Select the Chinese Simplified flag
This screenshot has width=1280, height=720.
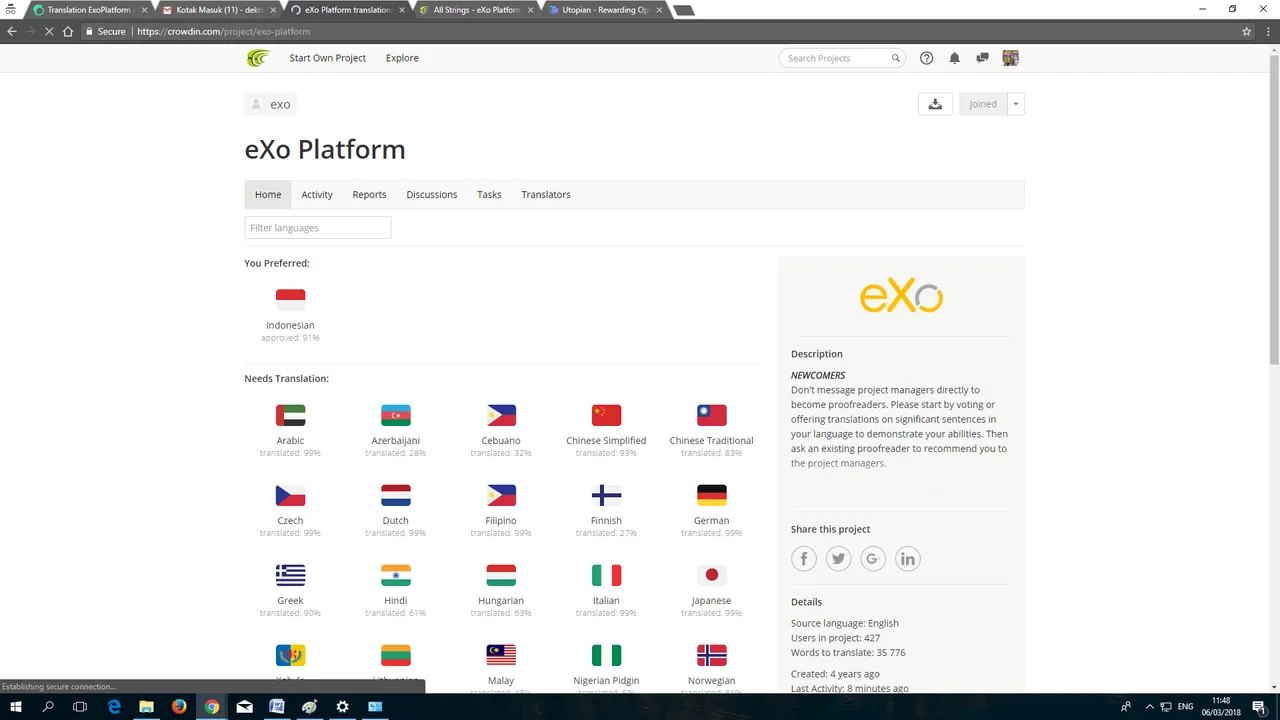click(x=606, y=415)
